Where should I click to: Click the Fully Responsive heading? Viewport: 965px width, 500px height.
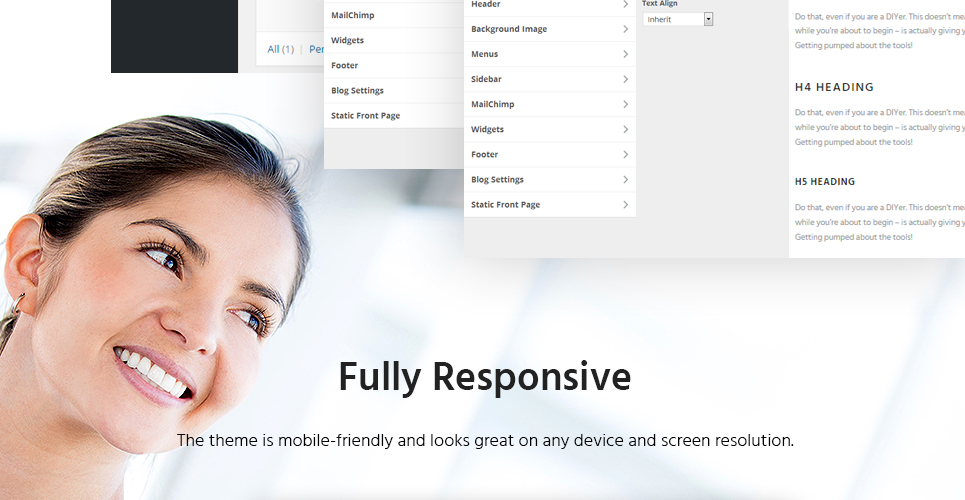(x=484, y=377)
